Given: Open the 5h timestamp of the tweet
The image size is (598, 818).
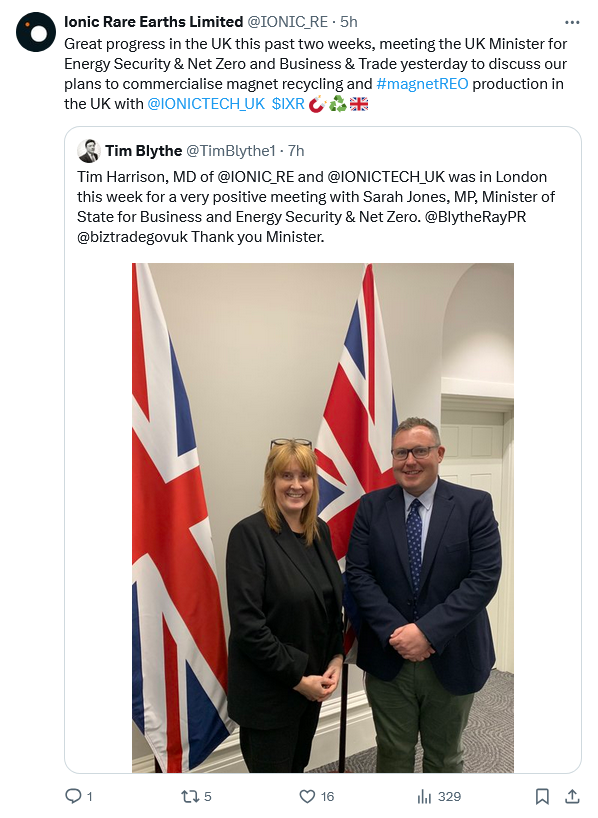Looking at the screenshot, I should [x=349, y=22].
